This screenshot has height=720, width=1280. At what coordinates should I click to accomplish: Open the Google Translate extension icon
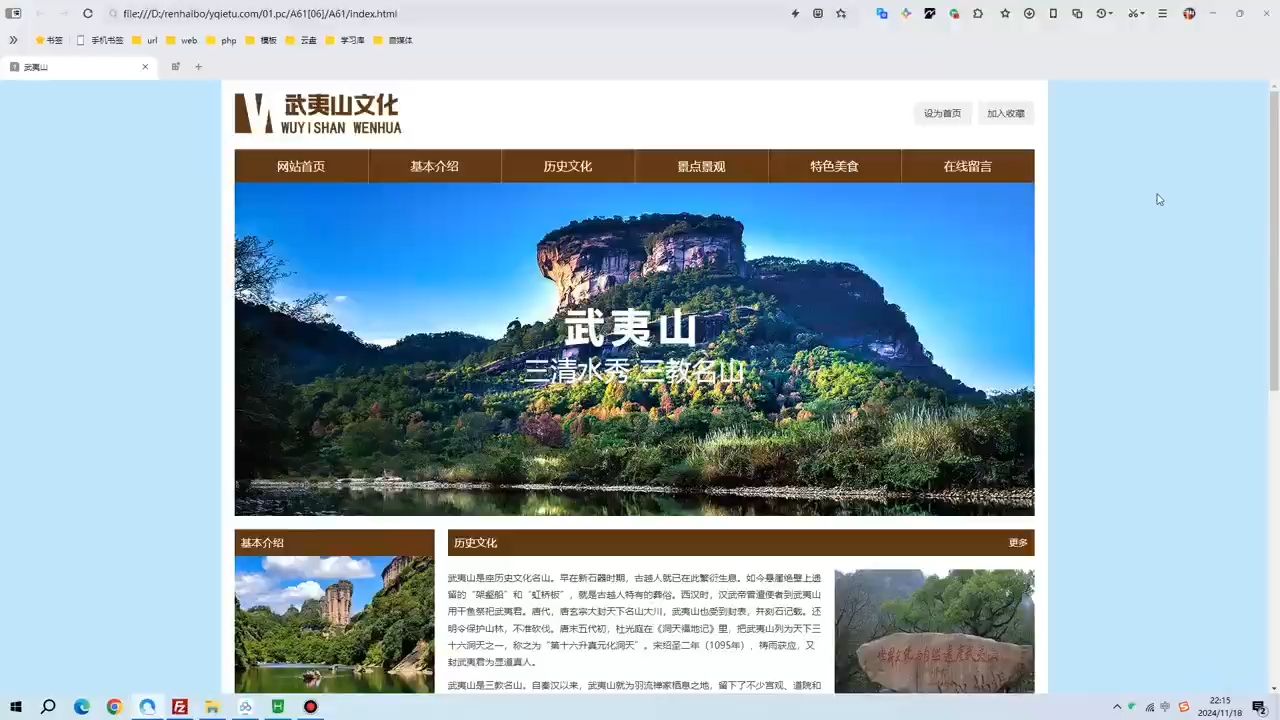pyautogui.click(x=954, y=14)
